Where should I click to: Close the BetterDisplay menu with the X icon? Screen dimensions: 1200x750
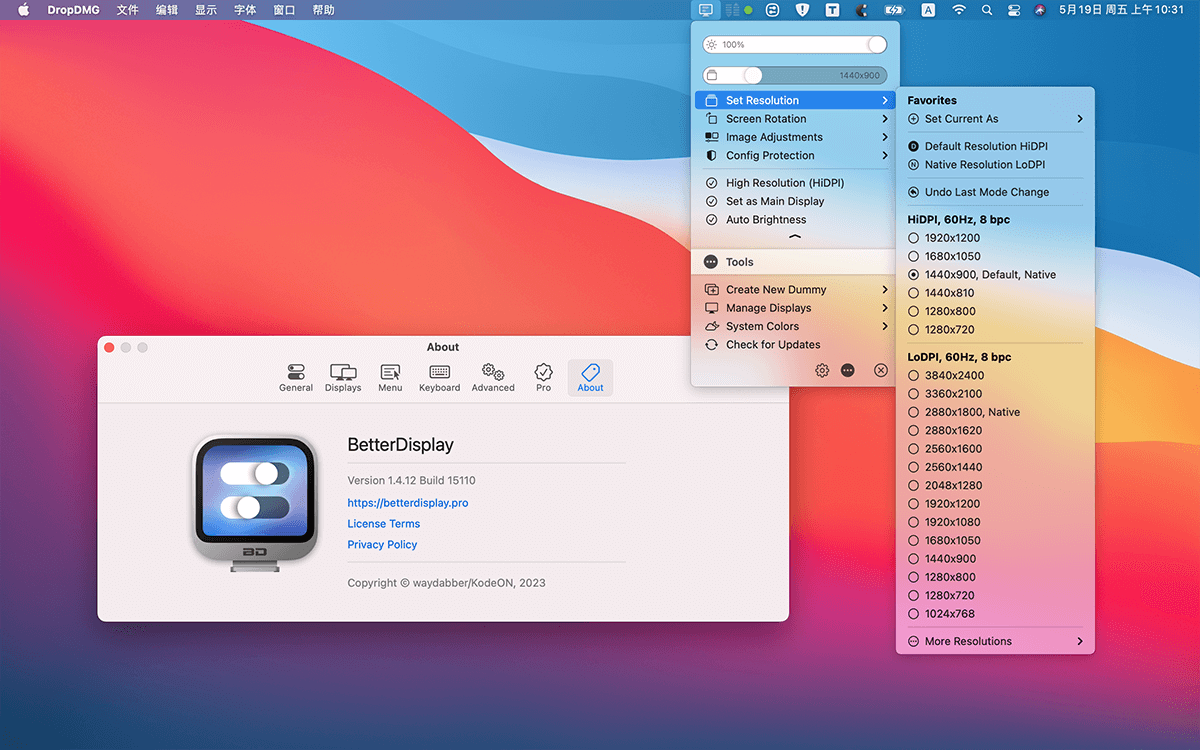(881, 370)
